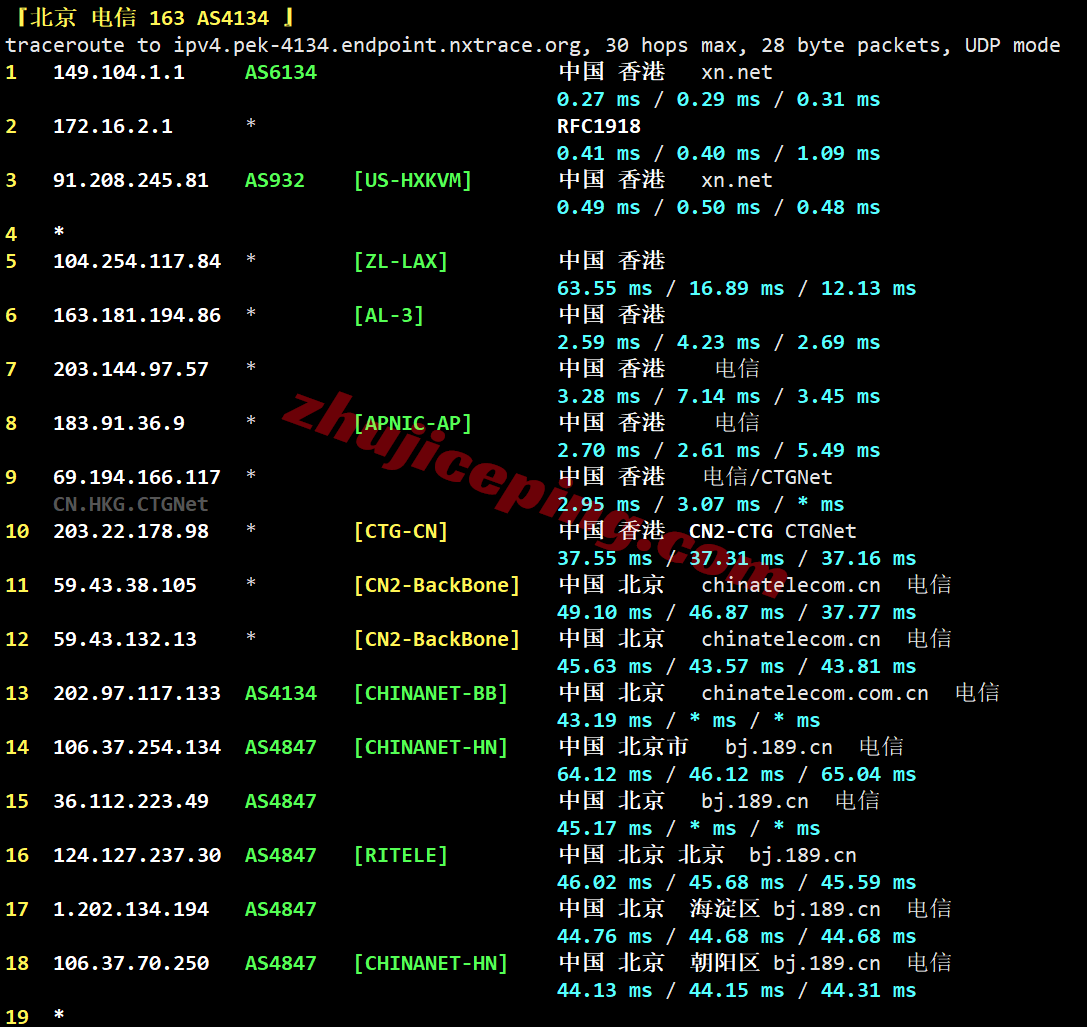Select IP 104.254.117.84

click(137, 261)
